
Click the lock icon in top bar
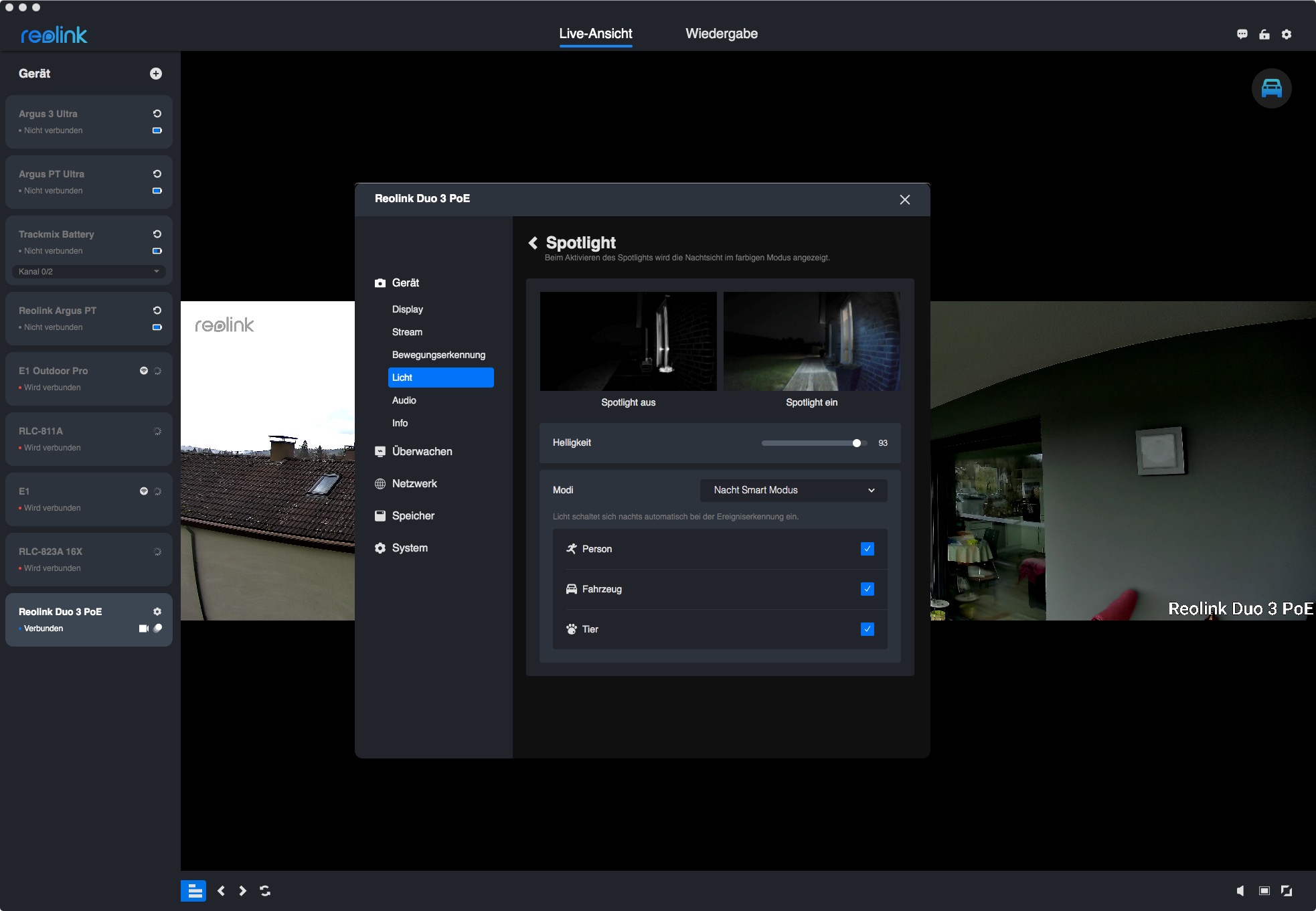click(1264, 34)
